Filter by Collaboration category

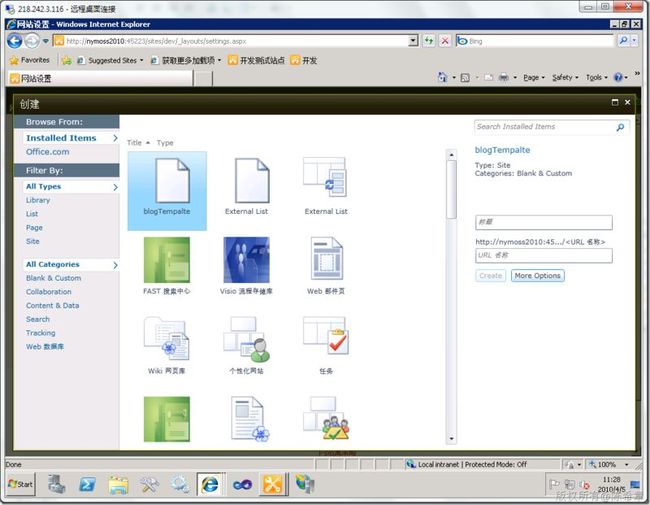[x=49, y=292]
